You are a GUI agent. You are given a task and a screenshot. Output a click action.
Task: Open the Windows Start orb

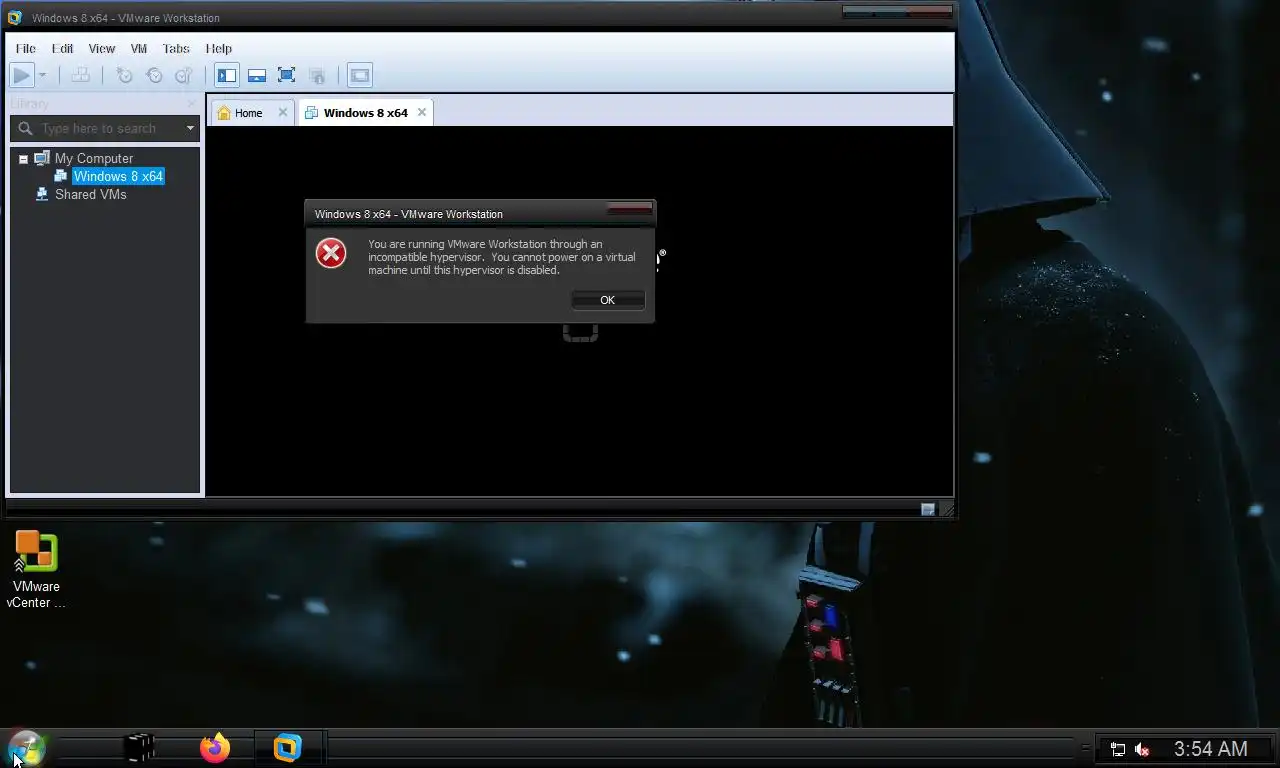(x=26, y=748)
